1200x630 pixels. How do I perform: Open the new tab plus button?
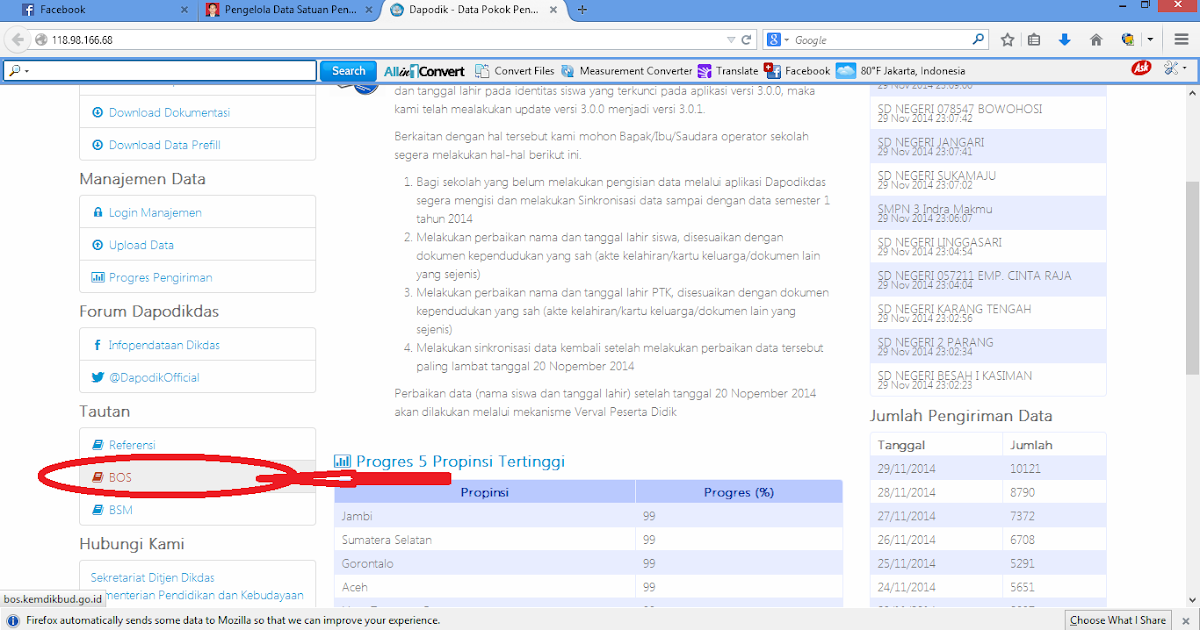click(x=582, y=10)
